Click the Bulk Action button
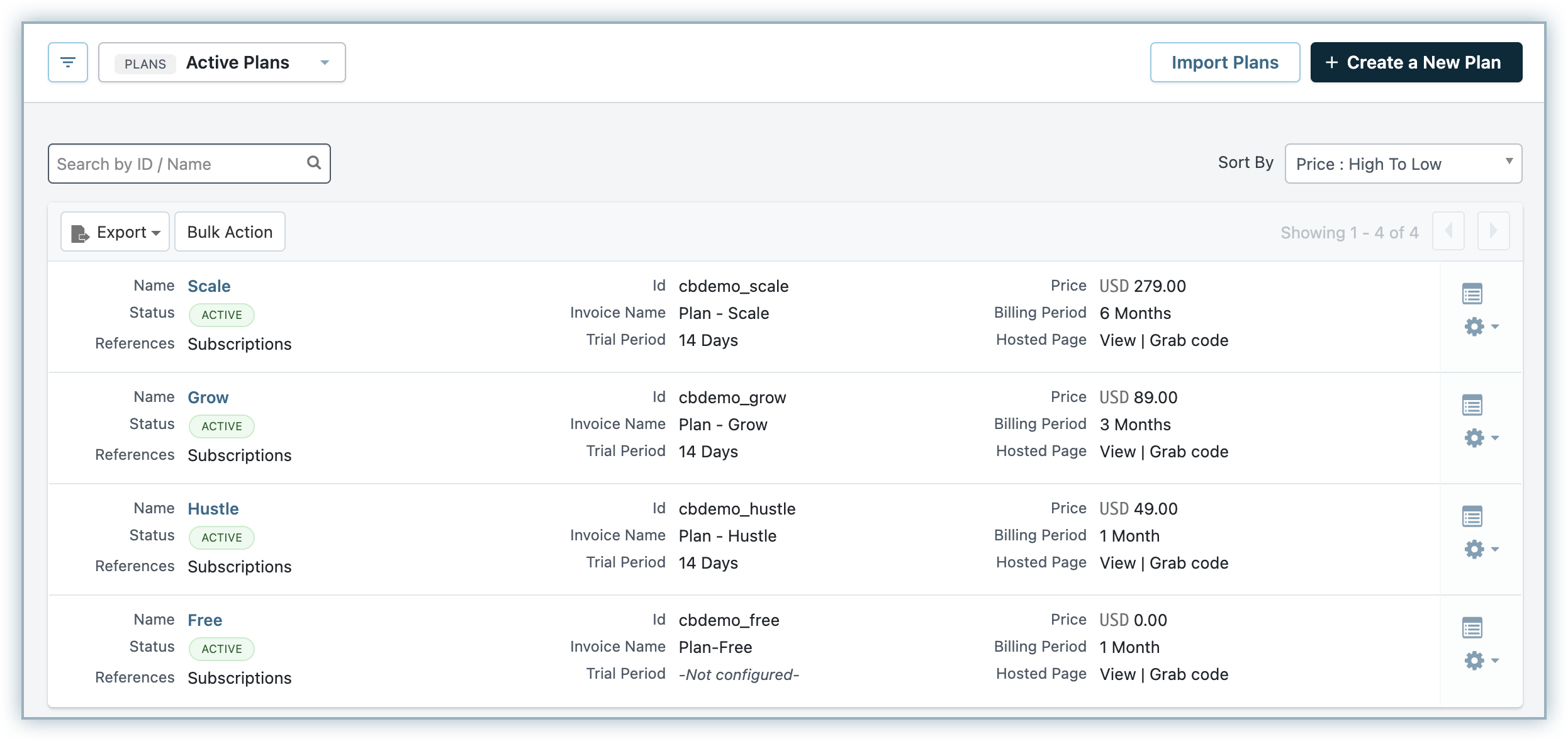The height and width of the screenshot is (741, 1568). (x=230, y=232)
